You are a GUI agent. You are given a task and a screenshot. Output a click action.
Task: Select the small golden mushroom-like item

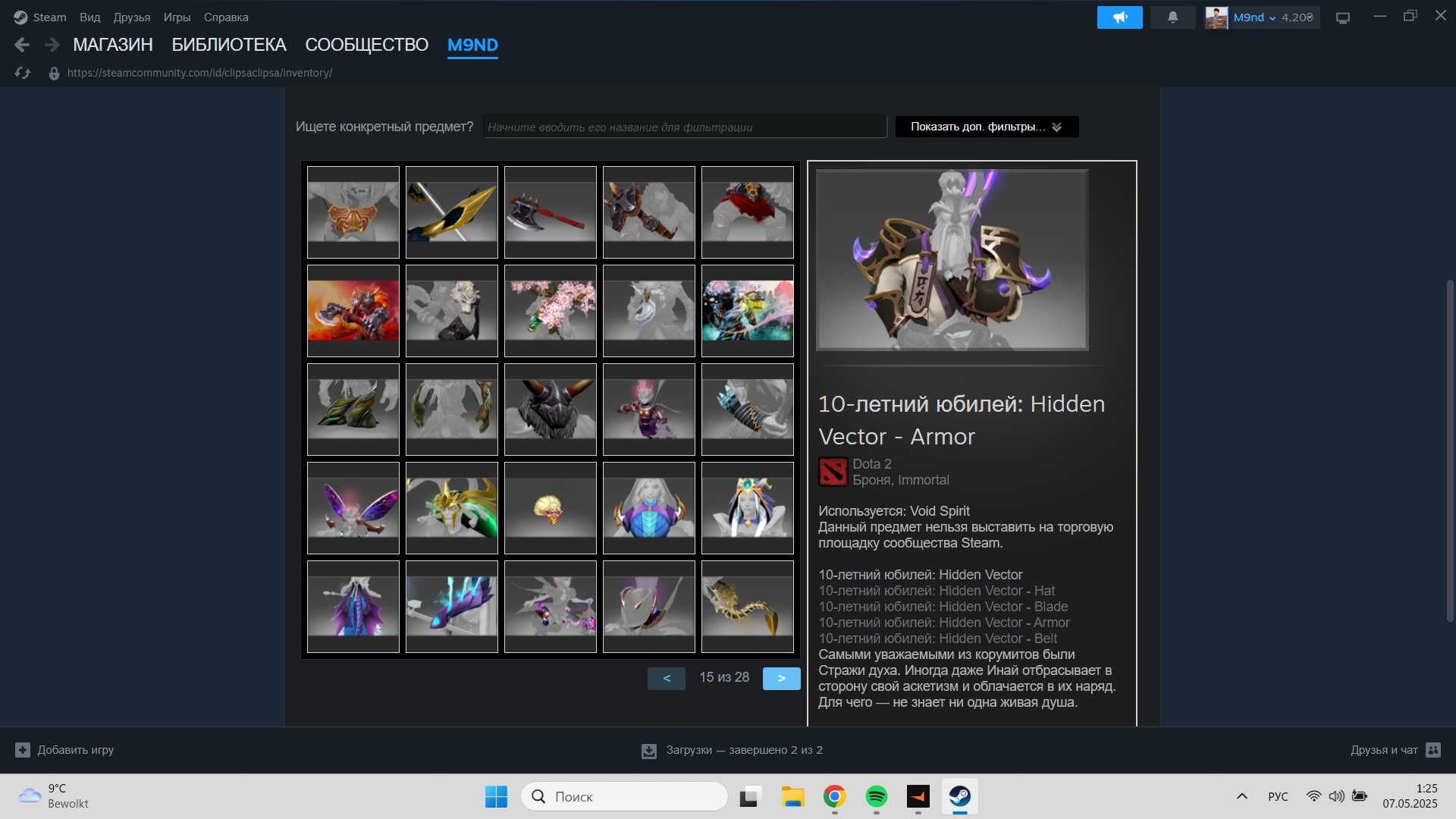[551, 508]
